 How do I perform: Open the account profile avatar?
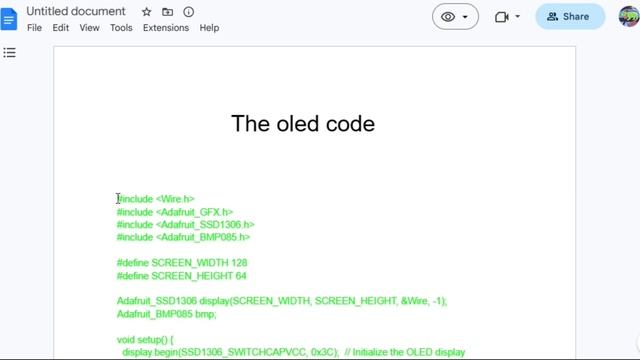pos(629,17)
